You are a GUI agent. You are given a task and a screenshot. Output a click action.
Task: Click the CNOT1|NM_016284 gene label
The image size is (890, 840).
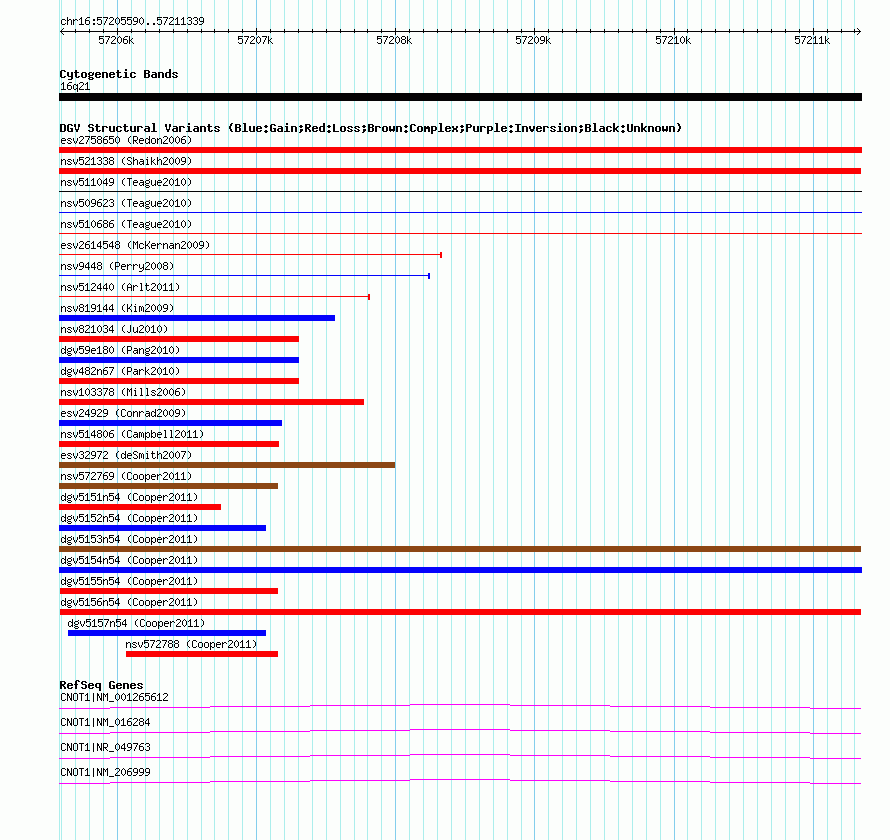(x=105, y=723)
